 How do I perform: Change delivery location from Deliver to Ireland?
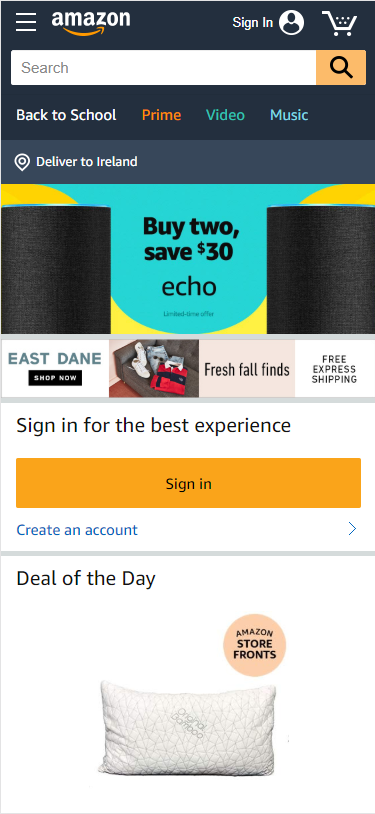(87, 161)
